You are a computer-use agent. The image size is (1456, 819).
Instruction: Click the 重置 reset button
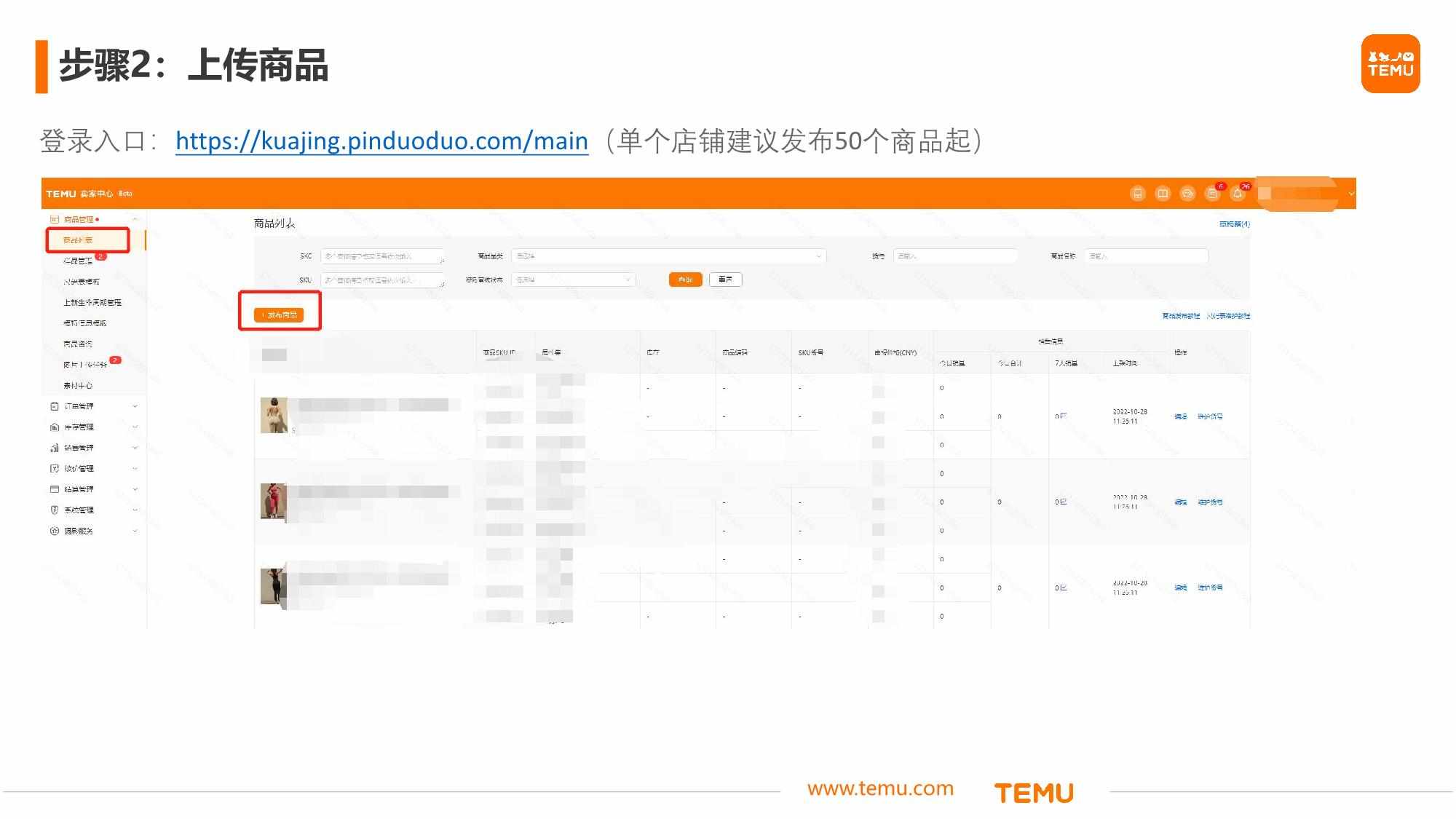[x=725, y=280]
